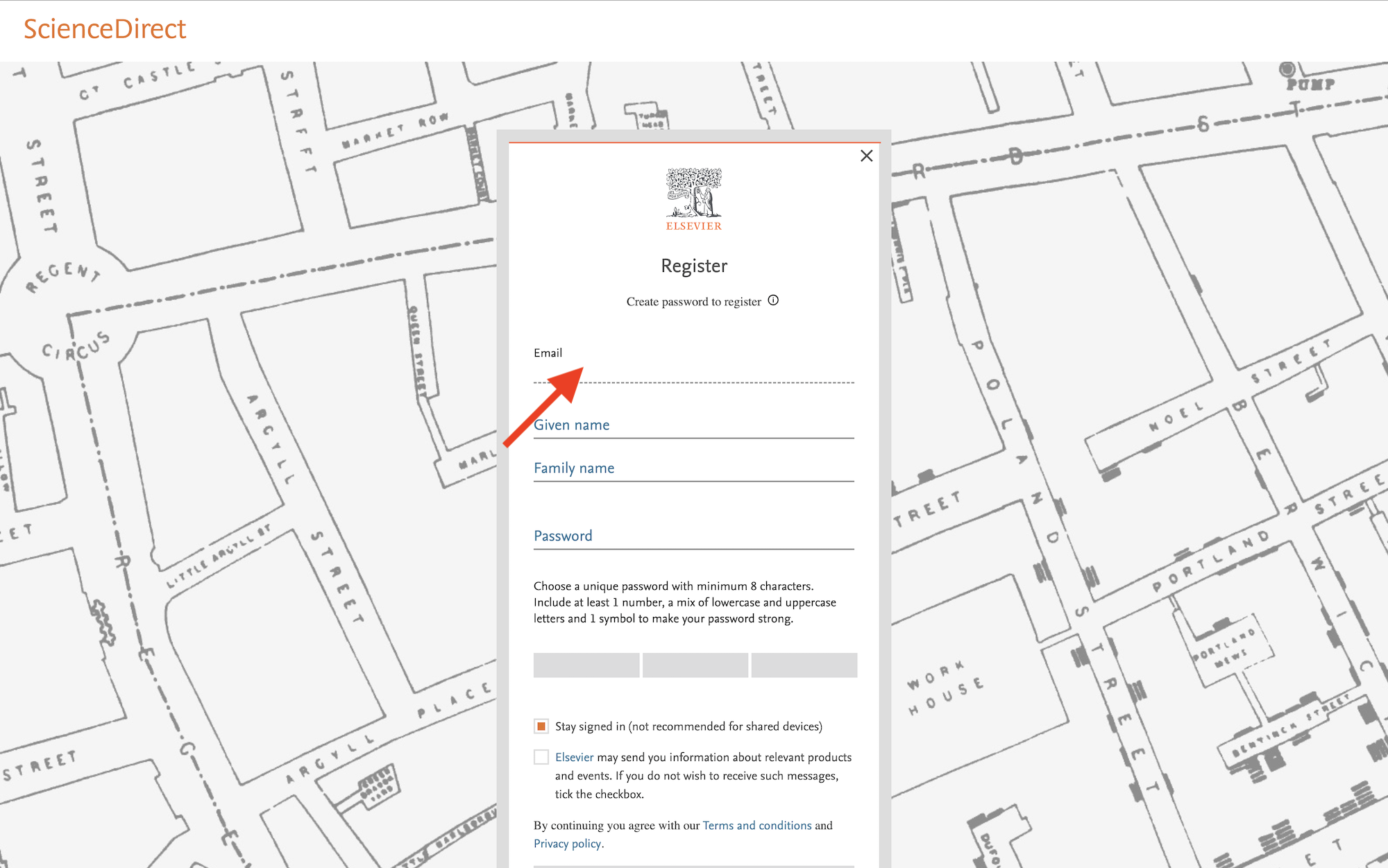Focus the Given name input

(x=694, y=425)
